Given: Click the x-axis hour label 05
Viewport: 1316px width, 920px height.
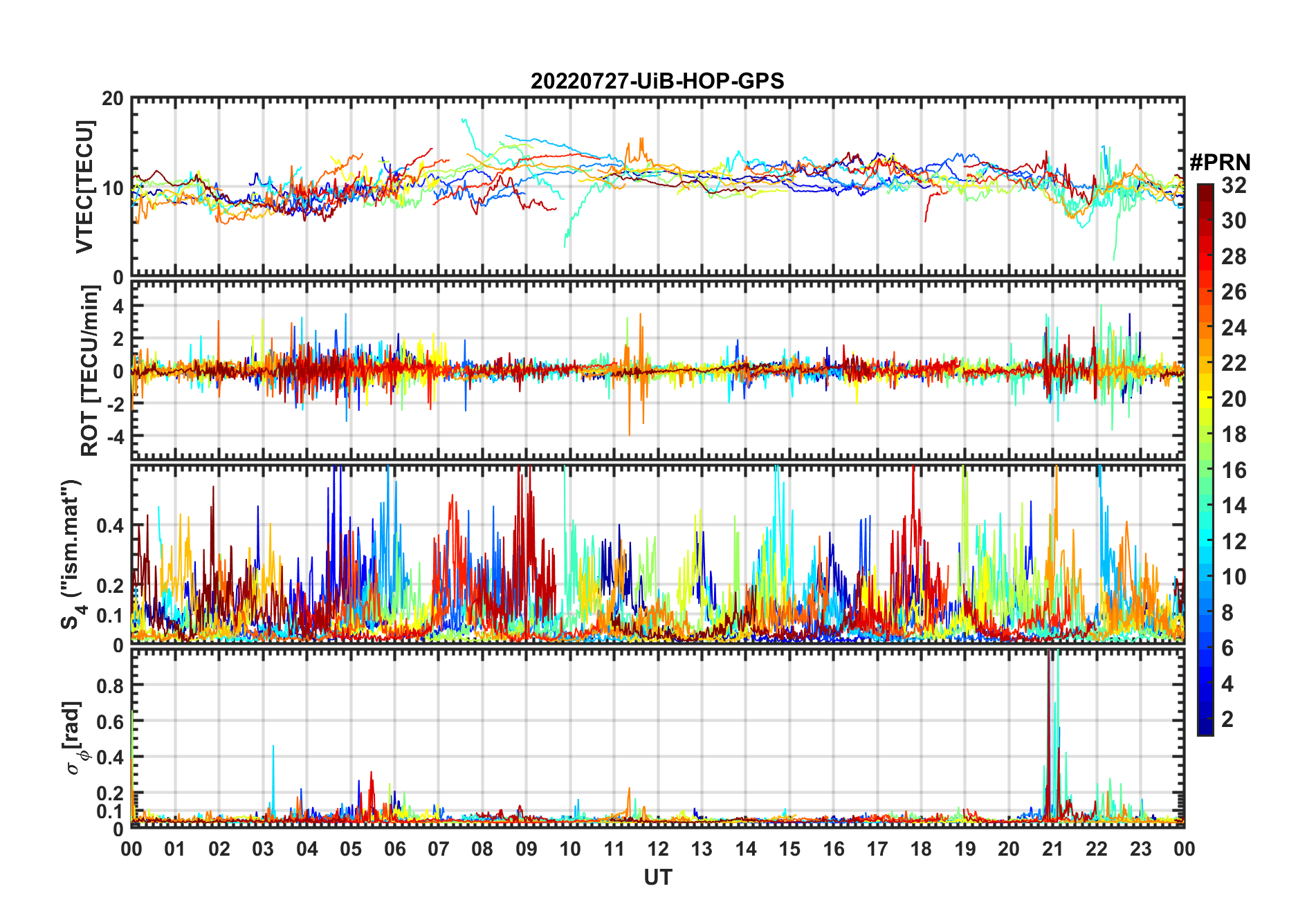Looking at the screenshot, I should 351,849.
